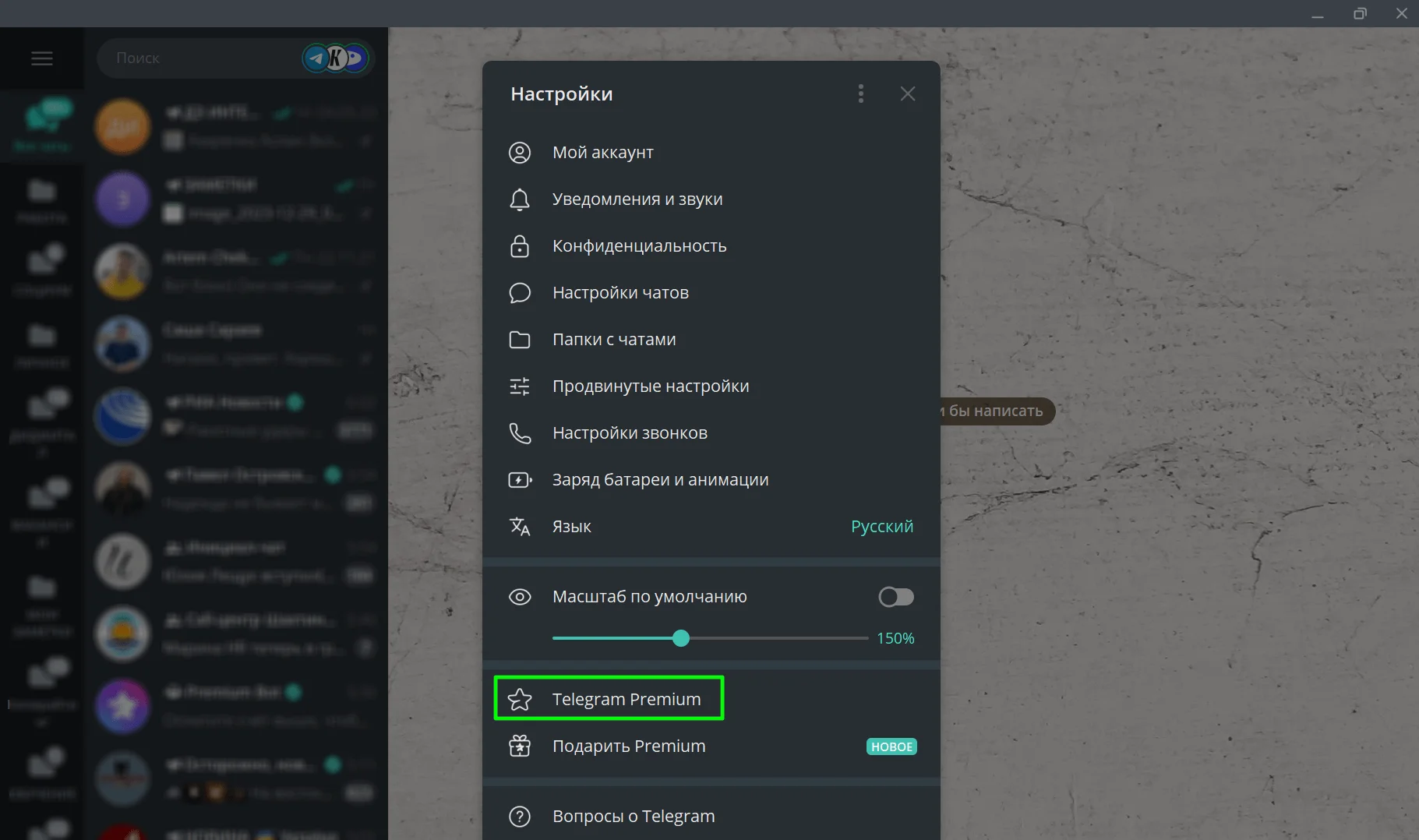The width and height of the screenshot is (1419, 840).
Task: Click the 150% scale value
Action: click(x=895, y=638)
